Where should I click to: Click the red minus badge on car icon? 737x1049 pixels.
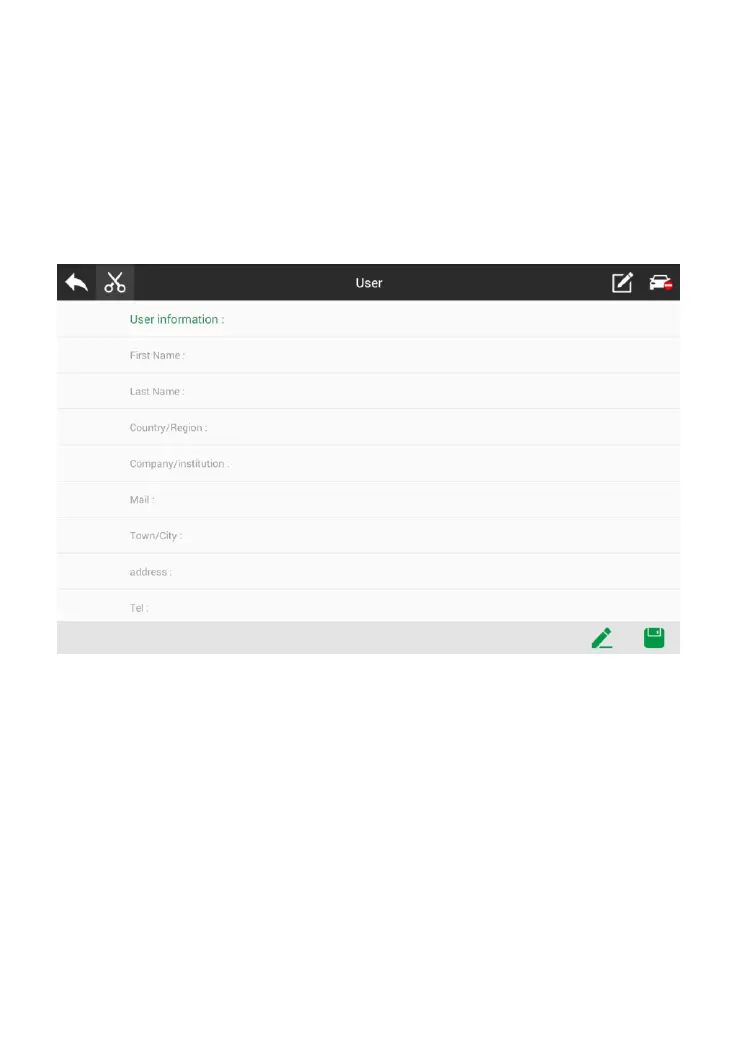[668, 286]
